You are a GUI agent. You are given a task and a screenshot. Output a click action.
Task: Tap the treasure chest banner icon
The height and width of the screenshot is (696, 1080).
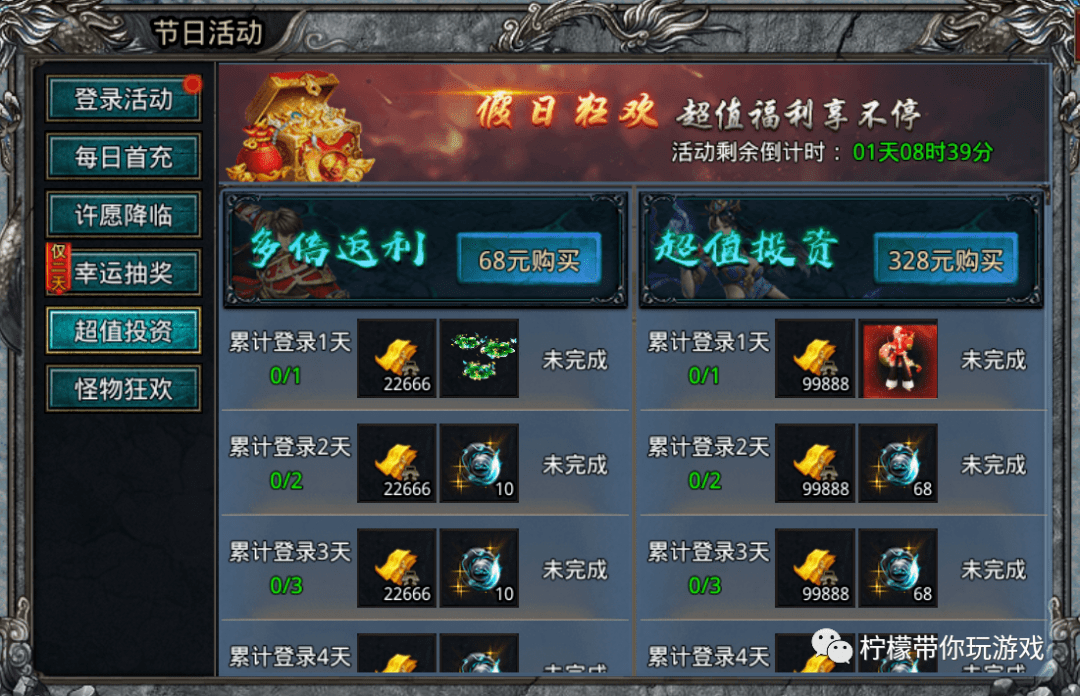pos(300,127)
